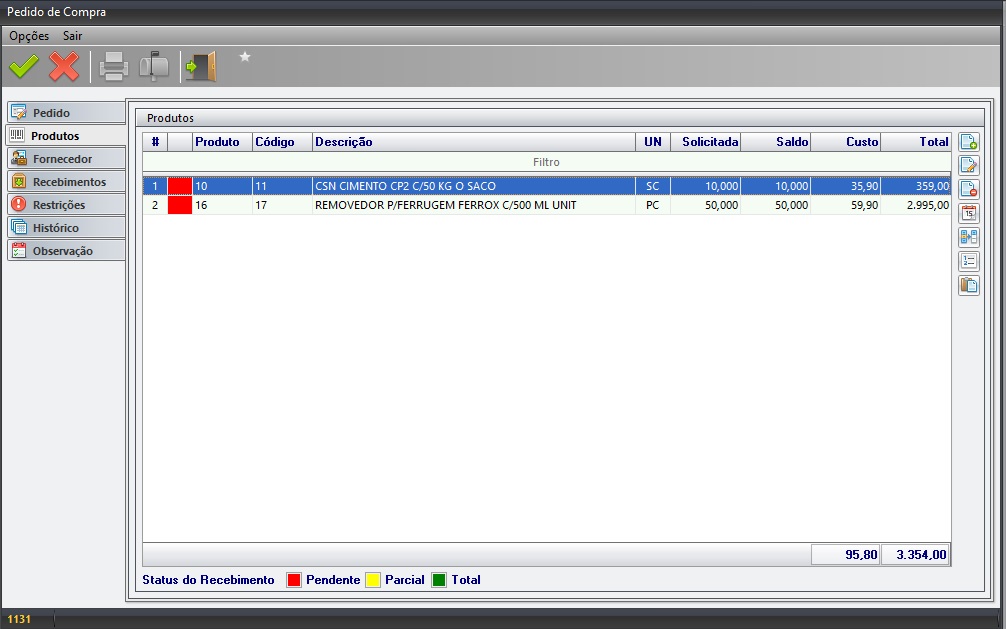1006x629 pixels.
Task: Switch to the Fornecedor tab
Action: click(x=66, y=159)
